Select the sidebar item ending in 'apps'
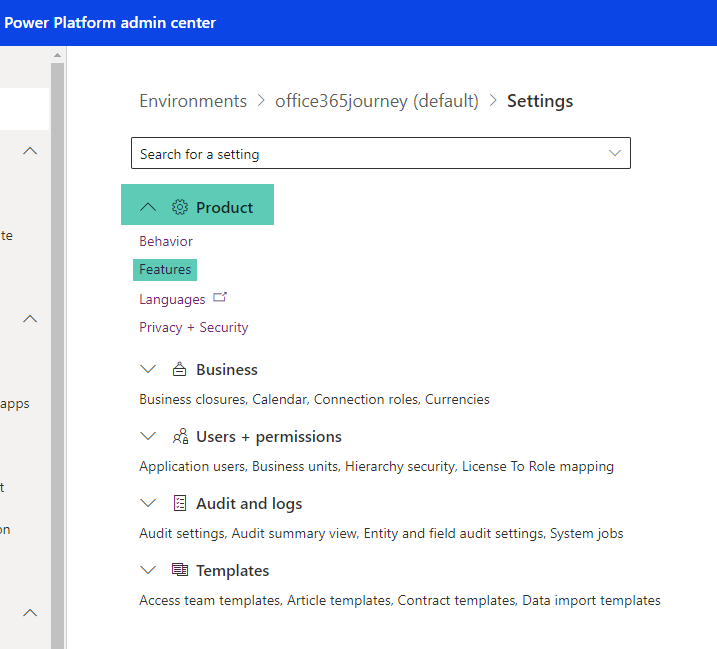Image resolution: width=717 pixels, height=649 pixels. (15, 404)
